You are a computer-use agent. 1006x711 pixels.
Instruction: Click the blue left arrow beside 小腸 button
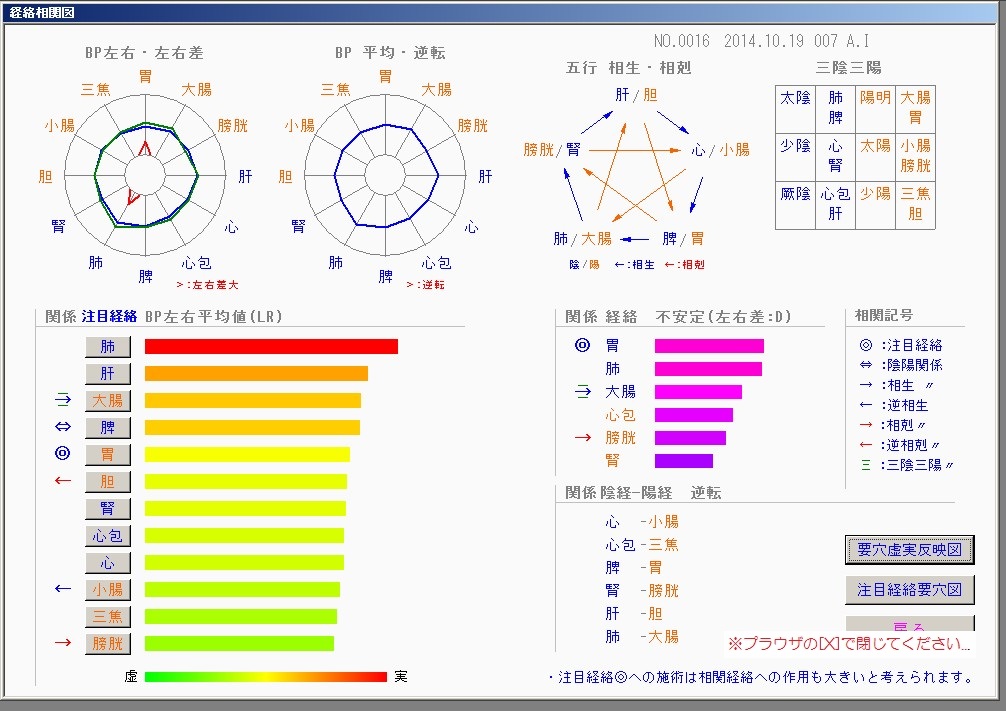click(x=63, y=589)
